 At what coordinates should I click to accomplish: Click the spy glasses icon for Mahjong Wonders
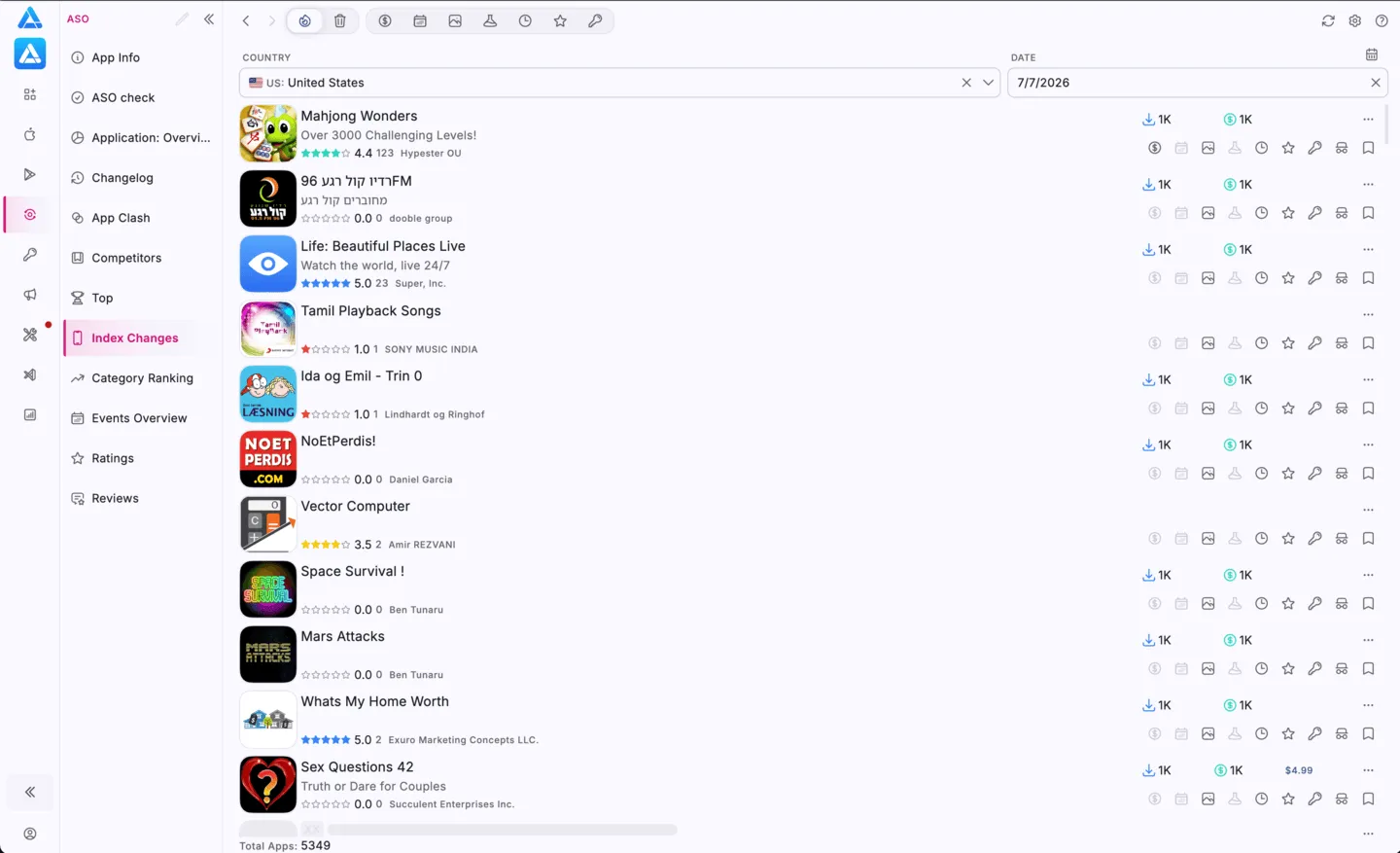1342,148
